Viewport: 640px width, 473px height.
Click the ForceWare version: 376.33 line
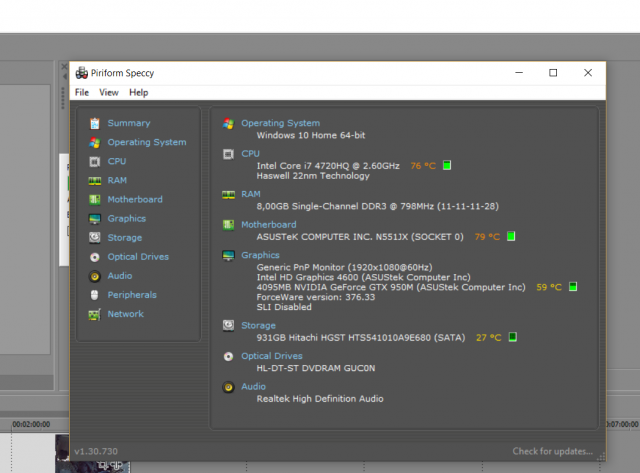(316, 297)
